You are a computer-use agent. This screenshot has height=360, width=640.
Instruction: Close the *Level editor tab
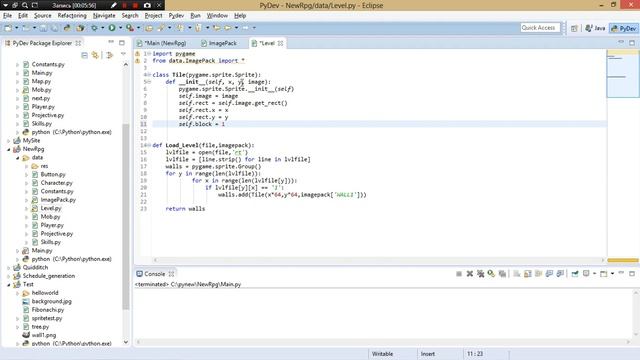280,43
